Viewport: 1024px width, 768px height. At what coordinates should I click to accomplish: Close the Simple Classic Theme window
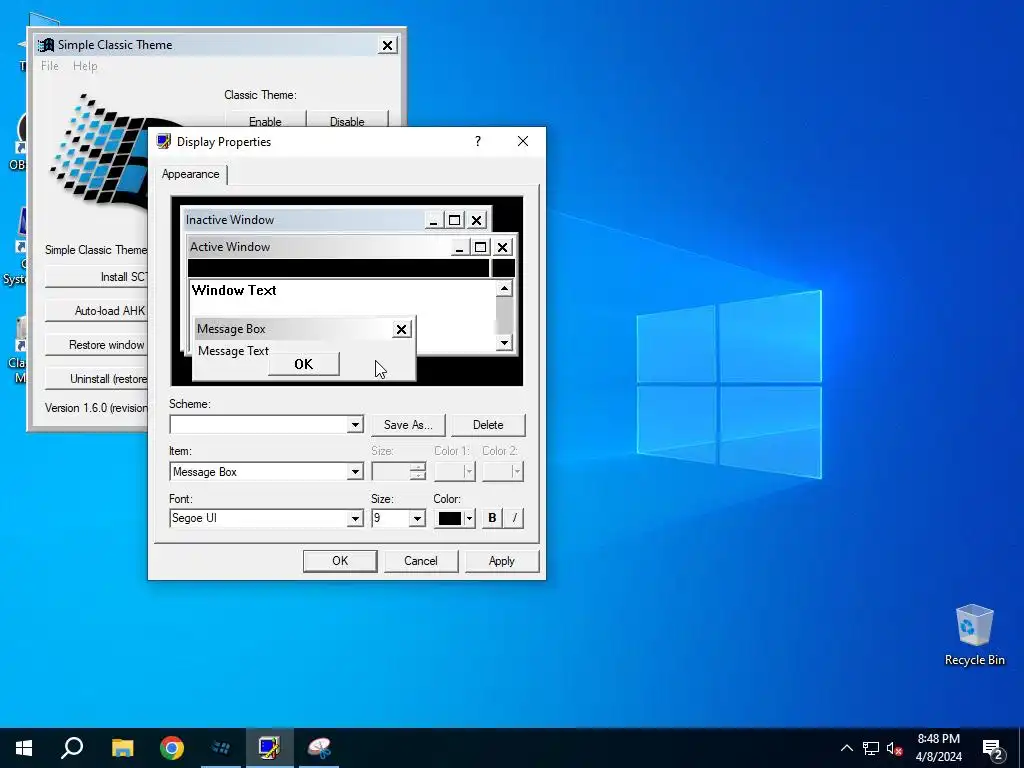coord(387,45)
